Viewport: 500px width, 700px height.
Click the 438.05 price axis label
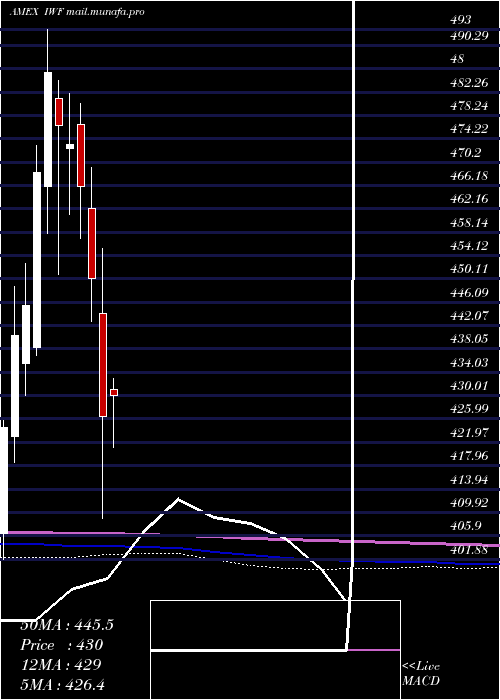[x=469, y=339]
